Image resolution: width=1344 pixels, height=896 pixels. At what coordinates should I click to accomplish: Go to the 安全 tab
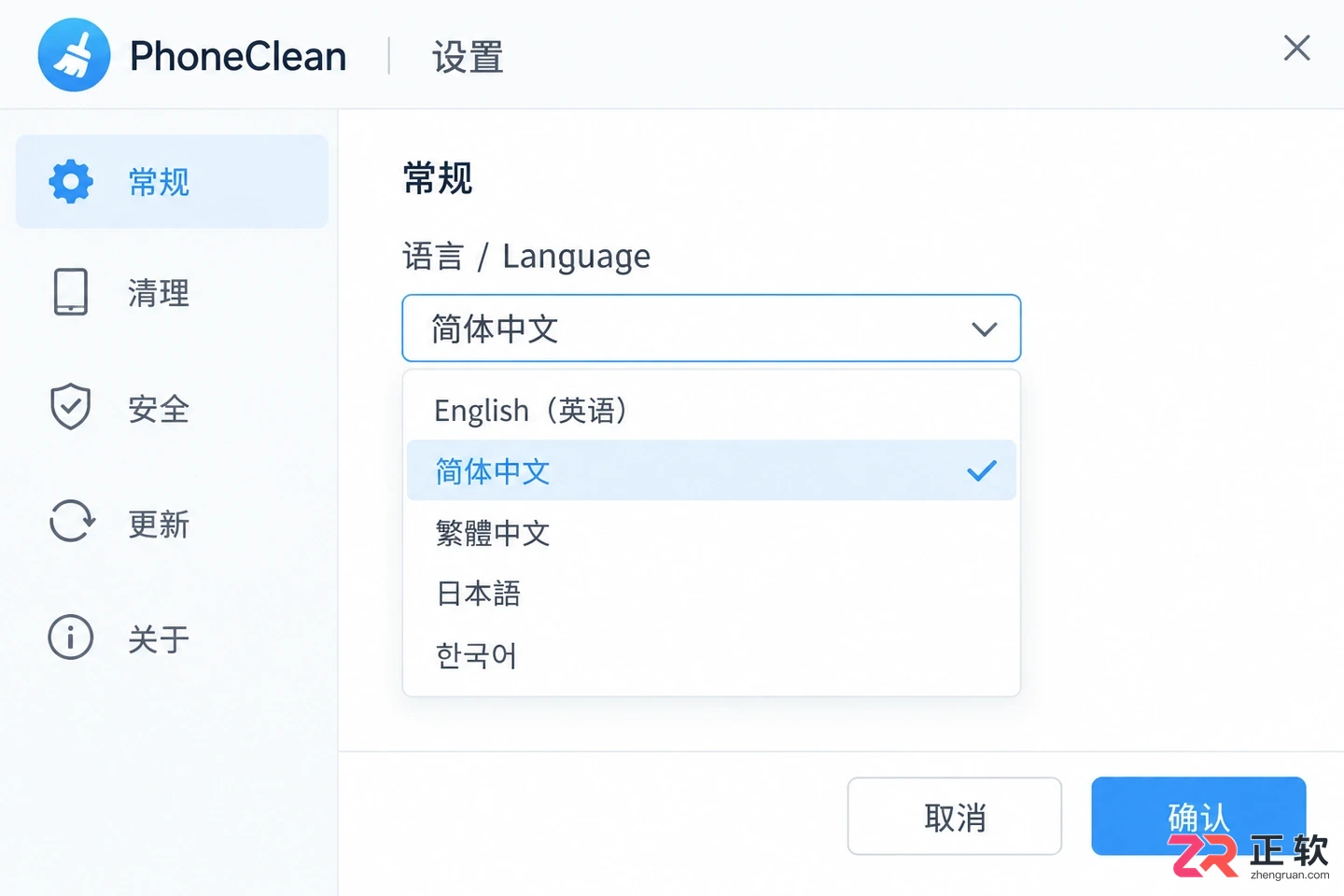point(172,408)
